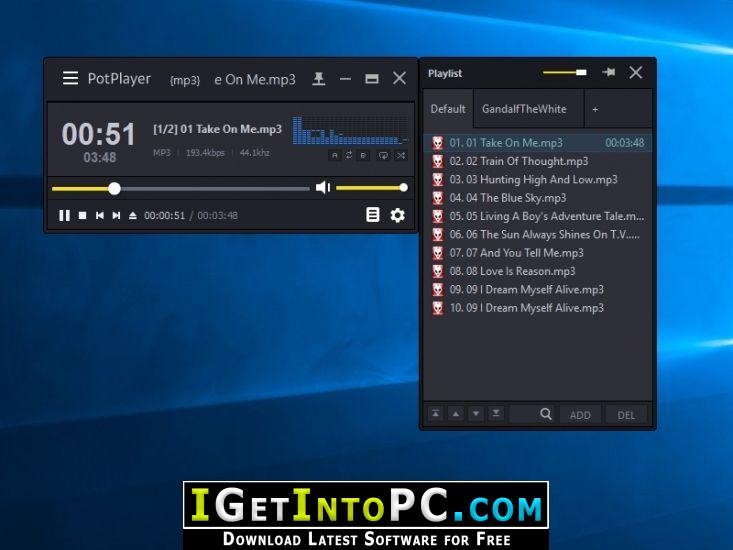Screen dimensions: 733x550
Task: Search the playlist with magnifier icon
Action: pos(546,414)
